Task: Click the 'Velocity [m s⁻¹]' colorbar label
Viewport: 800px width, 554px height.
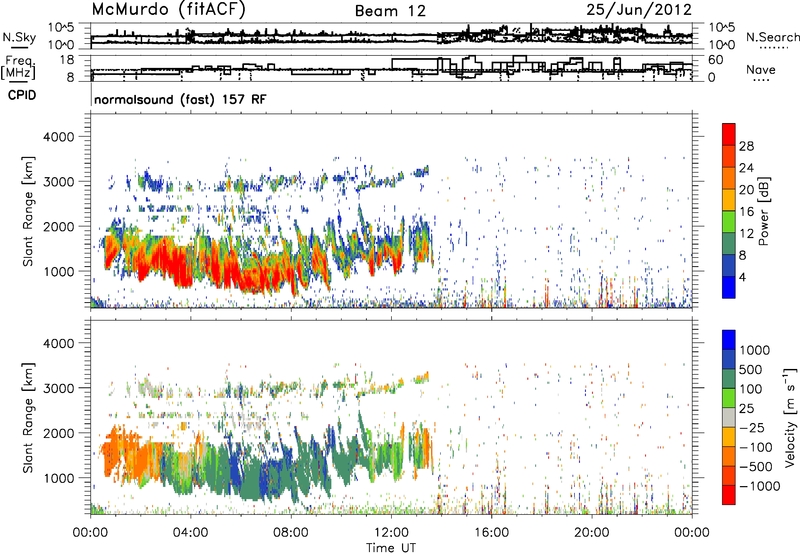Action: [x=790, y=416]
